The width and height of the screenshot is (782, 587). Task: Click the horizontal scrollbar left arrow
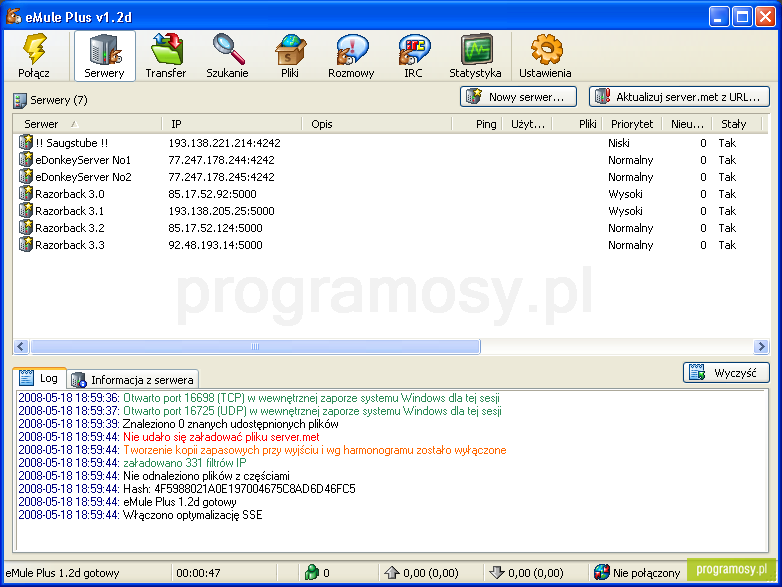tap(21, 346)
